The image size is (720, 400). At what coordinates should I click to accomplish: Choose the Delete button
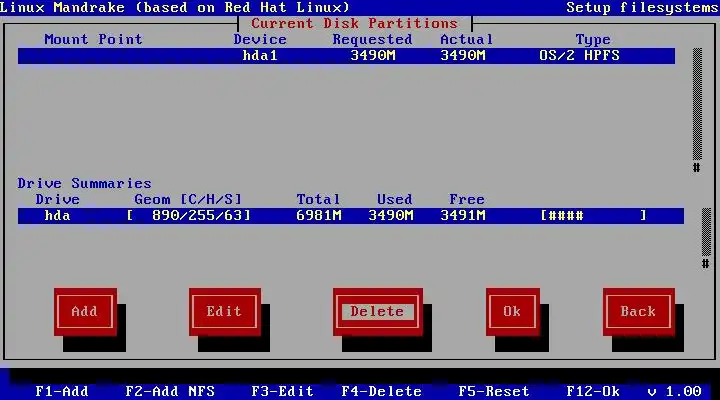377,312
